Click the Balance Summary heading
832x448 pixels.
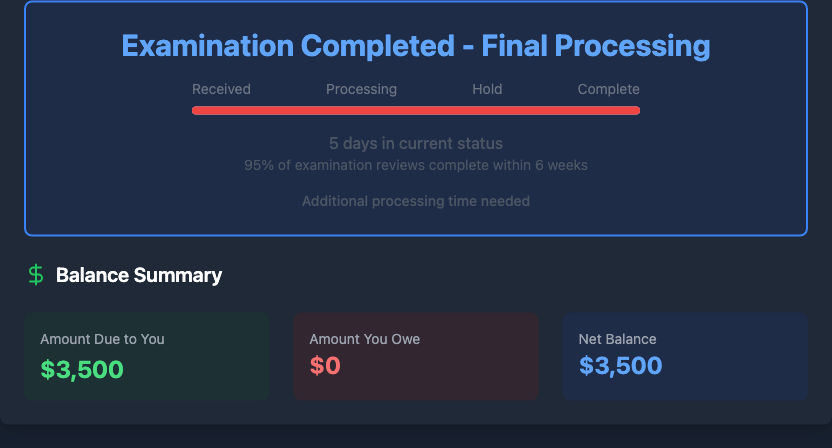pos(139,275)
